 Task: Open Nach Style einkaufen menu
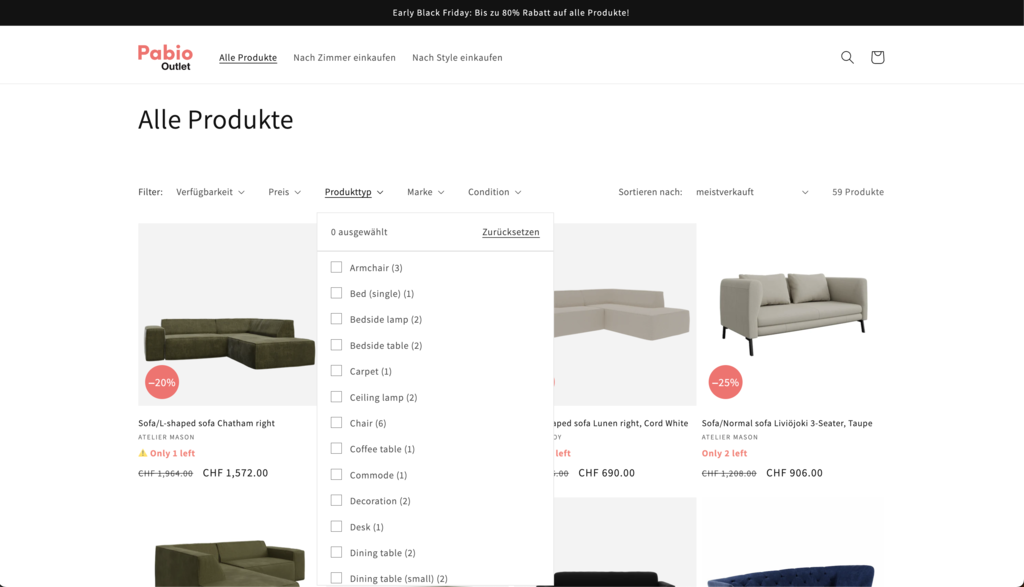pos(457,57)
